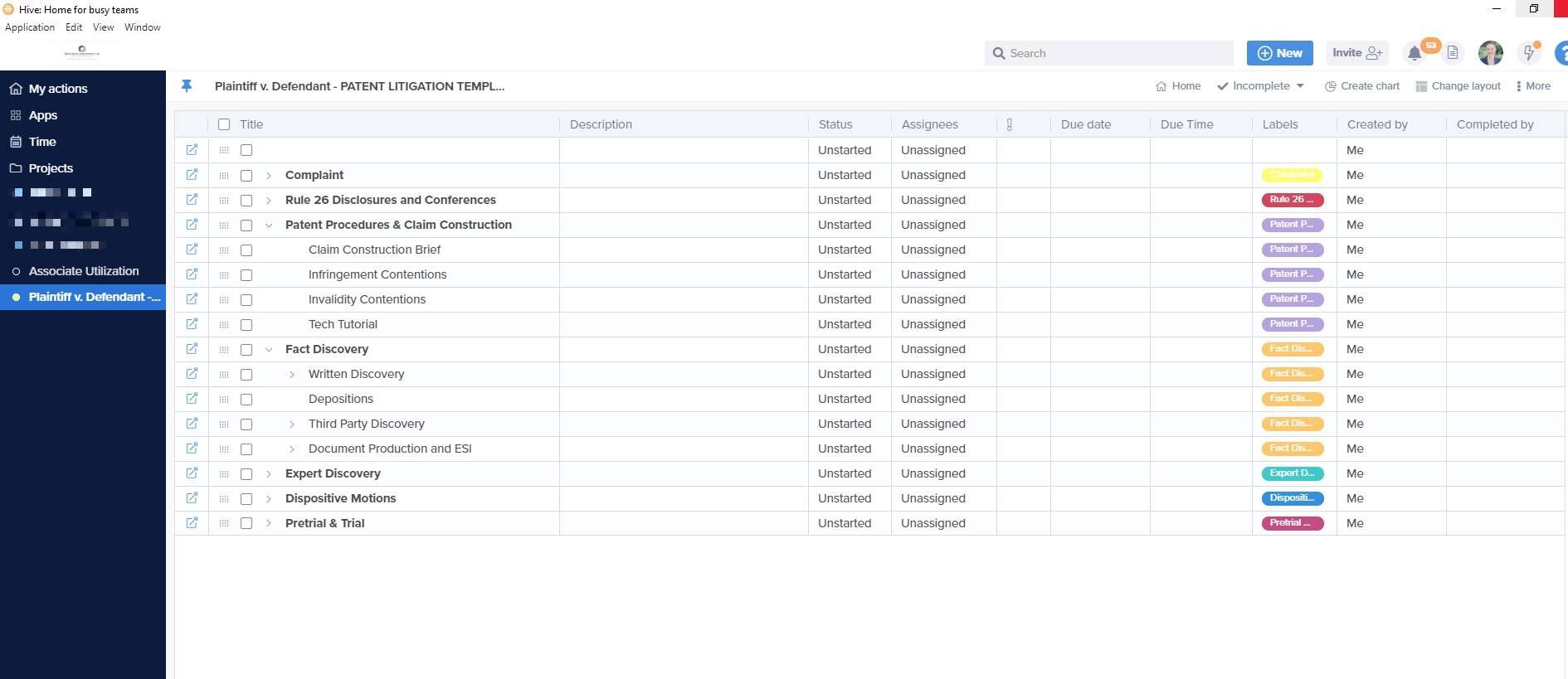
Task: Collapse Patent Procedures & Claim Construction group
Action: [x=269, y=226]
